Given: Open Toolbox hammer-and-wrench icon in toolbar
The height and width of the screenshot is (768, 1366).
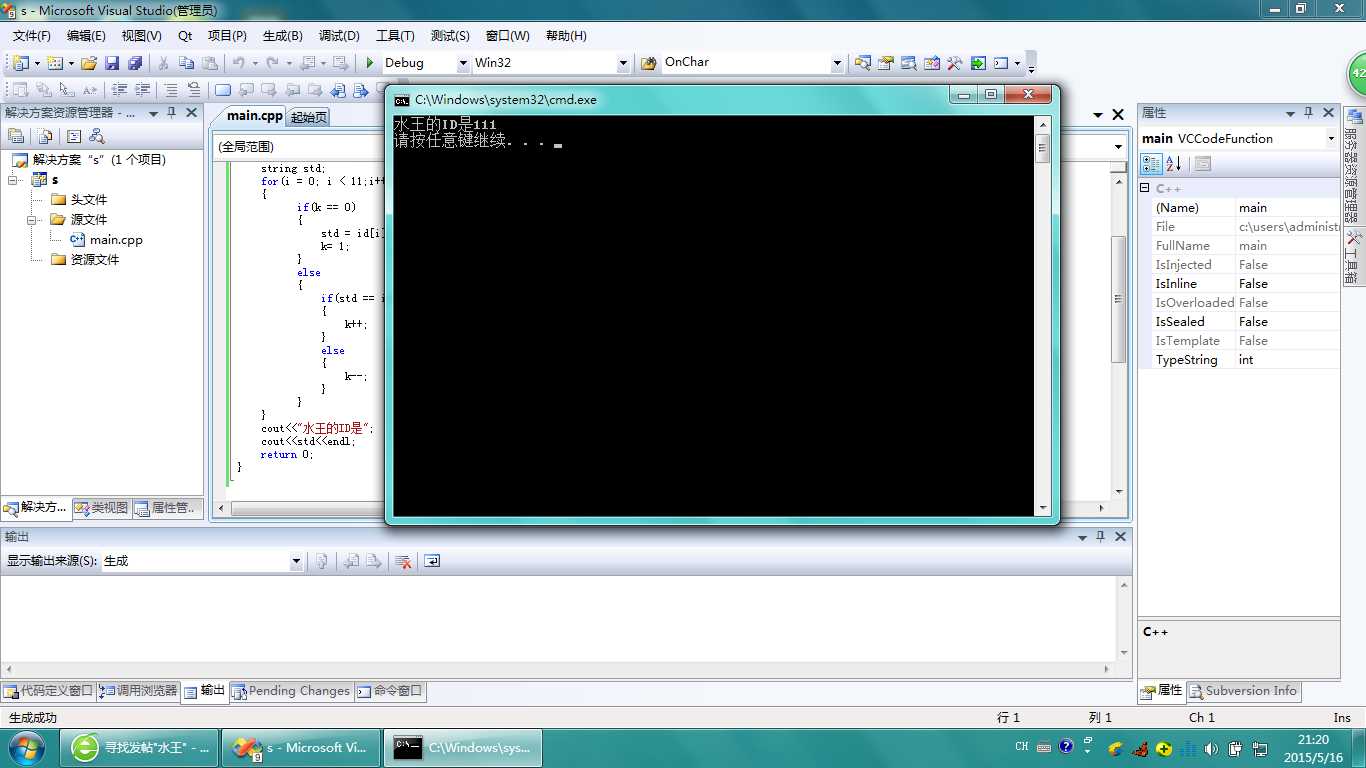Looking at the screenshot, I should 954,63.
